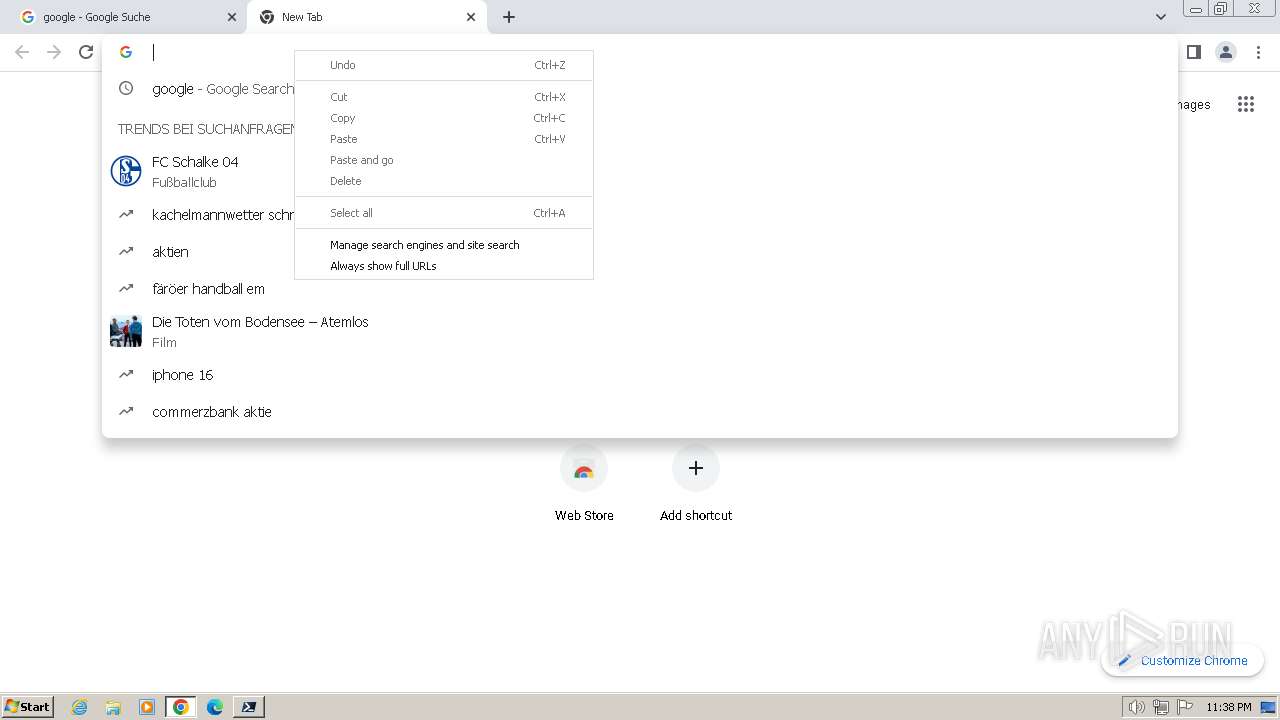
Task: Click Copy in the context menu
Action: click(x=444, y=118)
